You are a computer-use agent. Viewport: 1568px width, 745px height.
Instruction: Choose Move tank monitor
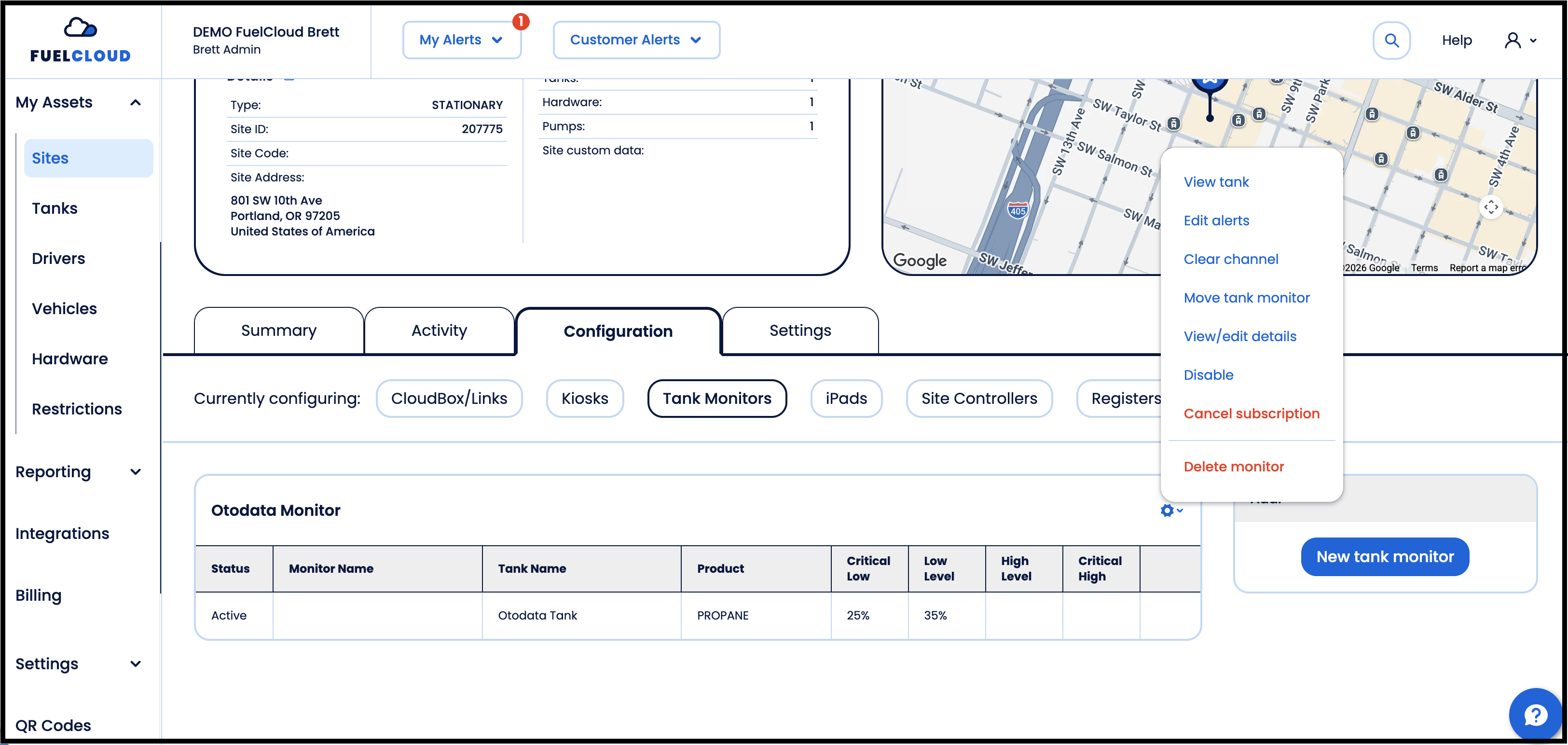pos(1246,298)
